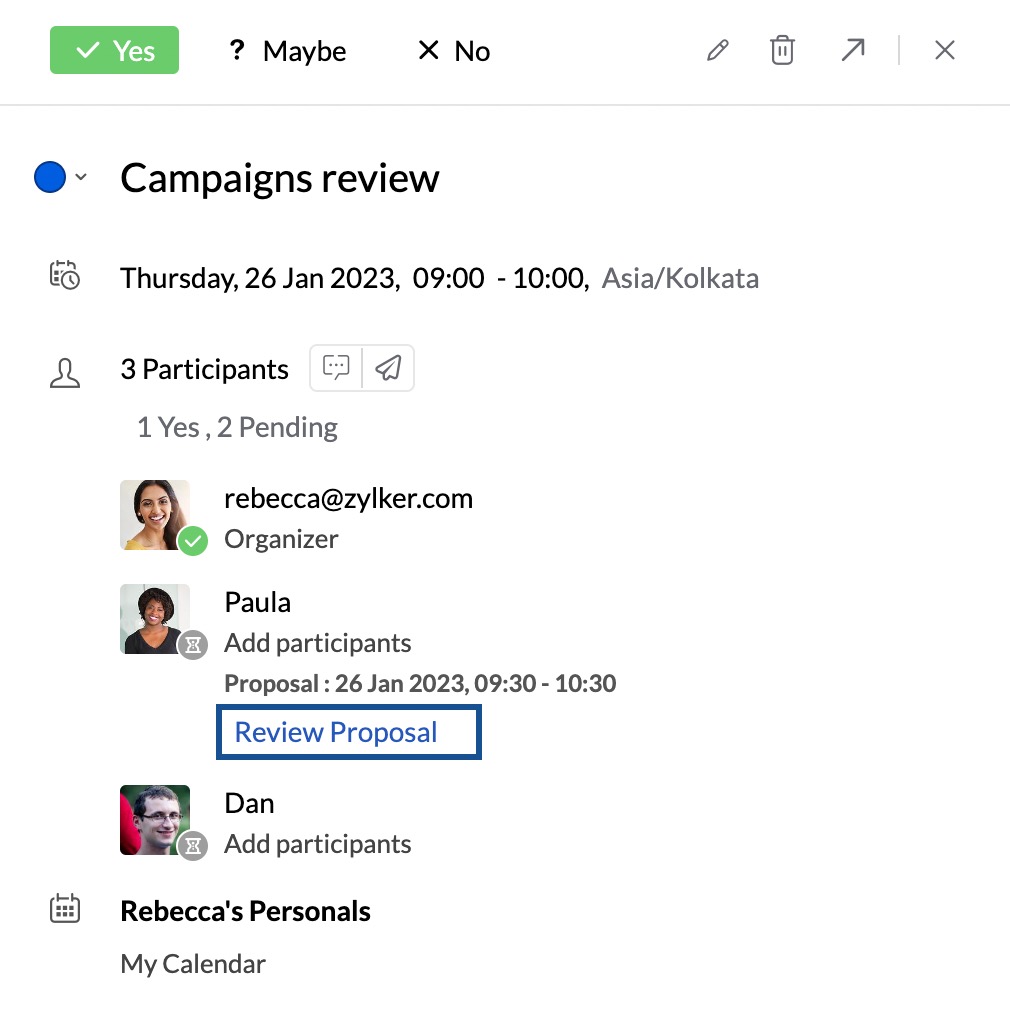Click Add participants under Paula
1010x1028 pixels.
[x=318, y=643]
